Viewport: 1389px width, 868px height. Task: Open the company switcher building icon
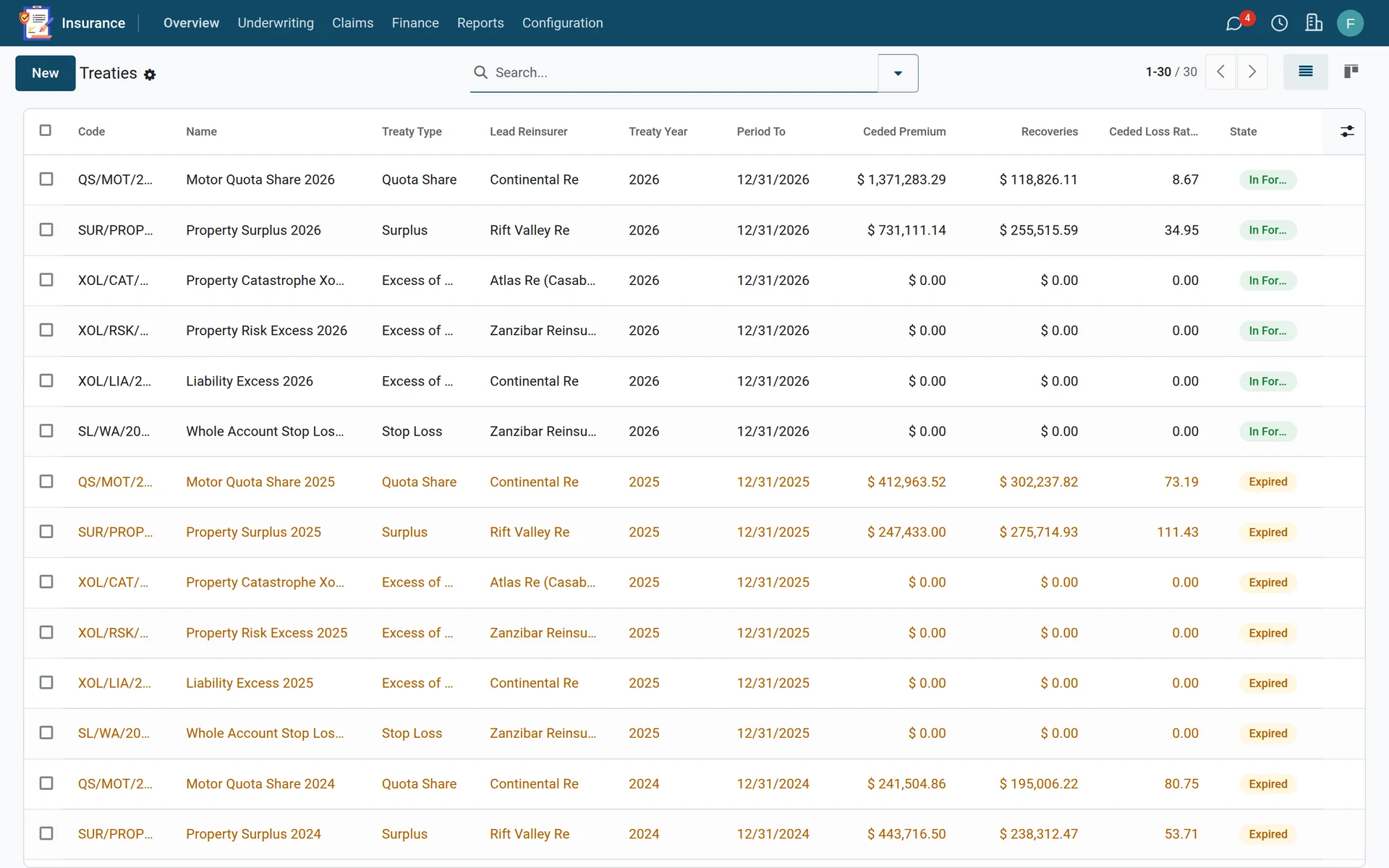pyautogui.click(x=1314, y=23)
